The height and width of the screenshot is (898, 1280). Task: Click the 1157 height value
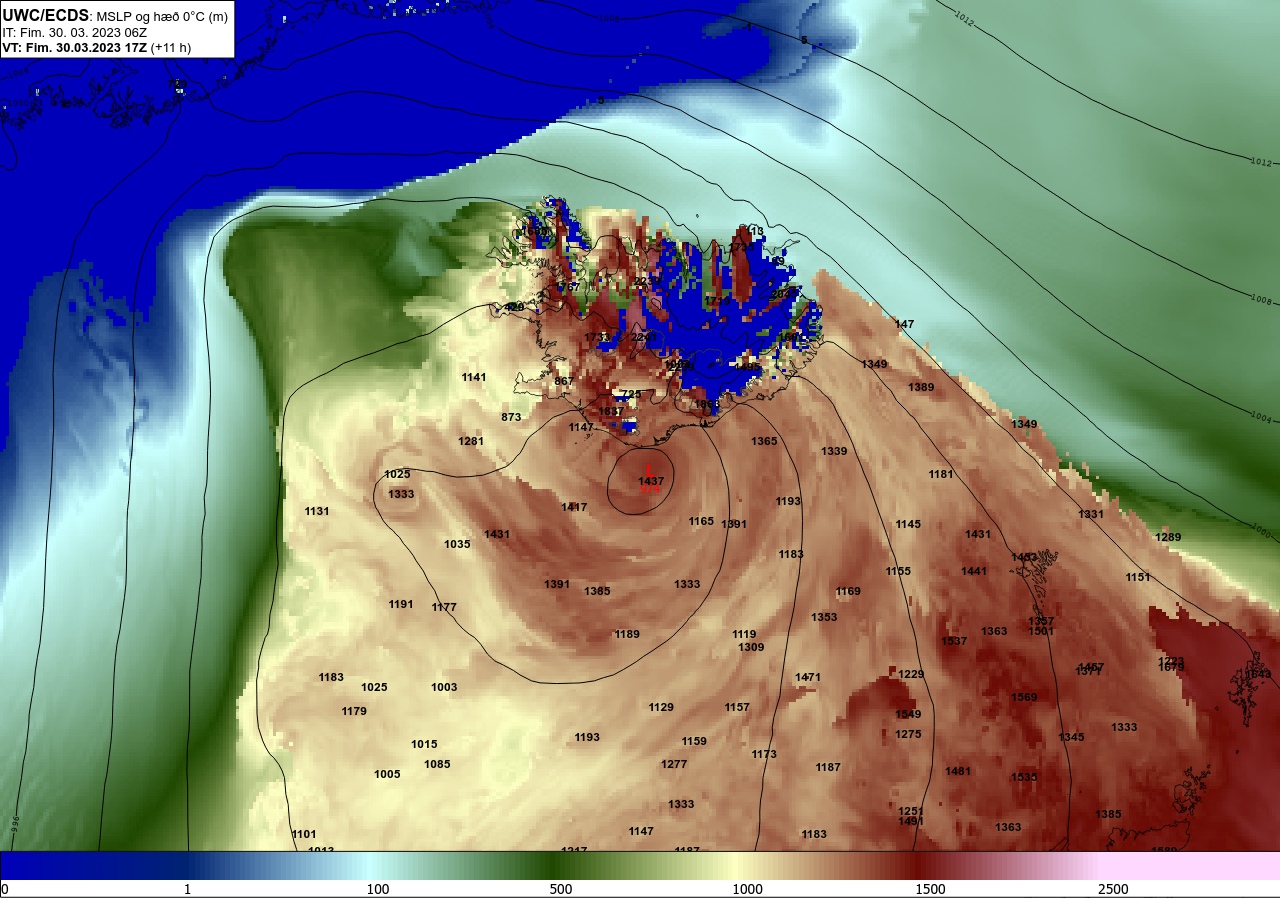click(737, 707)
